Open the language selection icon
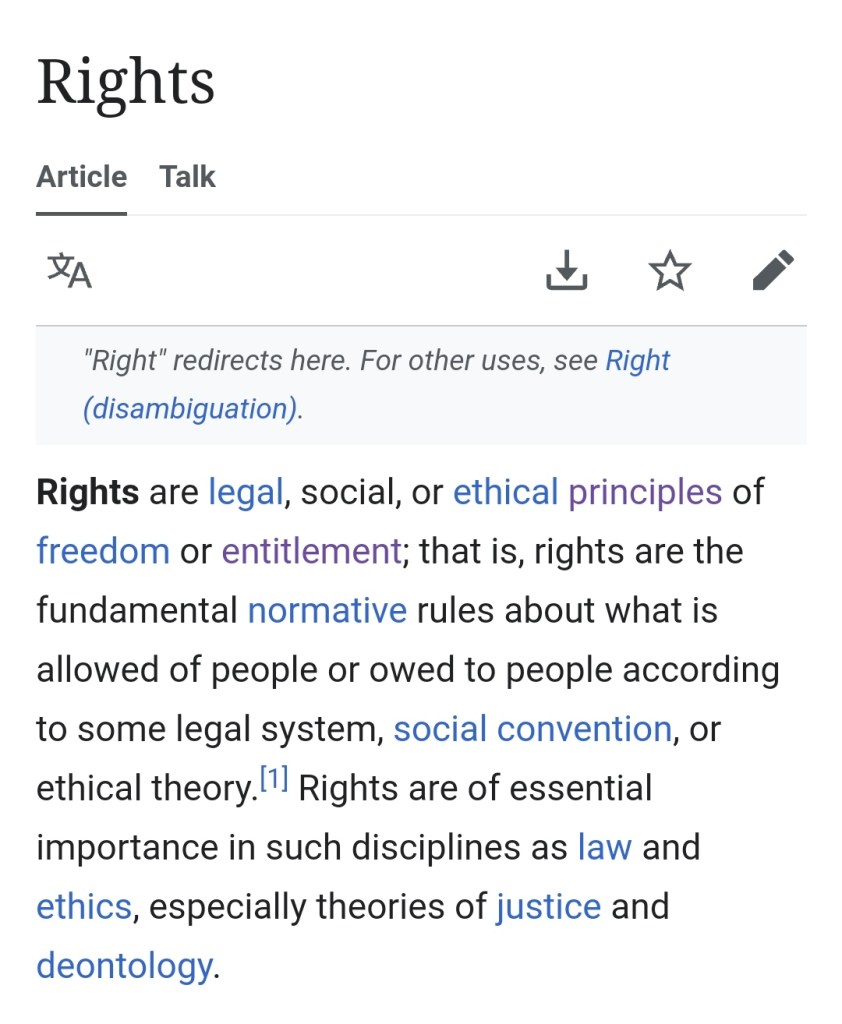Viewport: 842px width, 1024px height. (x=69, y=270)
